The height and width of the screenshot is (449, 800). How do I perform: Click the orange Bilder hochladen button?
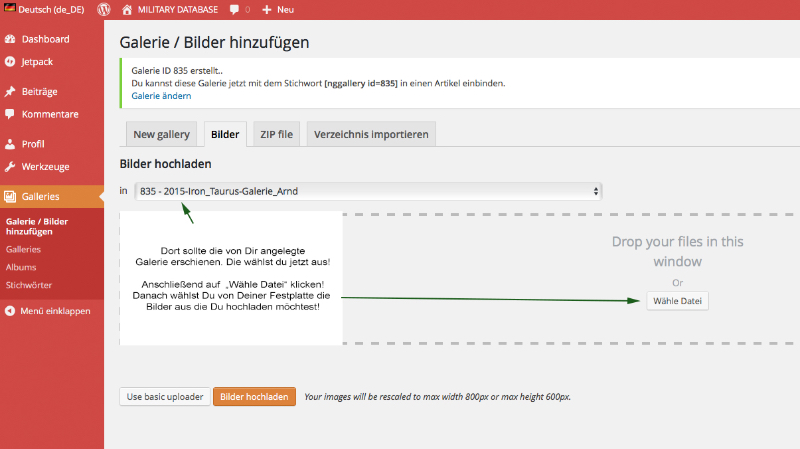[254, 396]
